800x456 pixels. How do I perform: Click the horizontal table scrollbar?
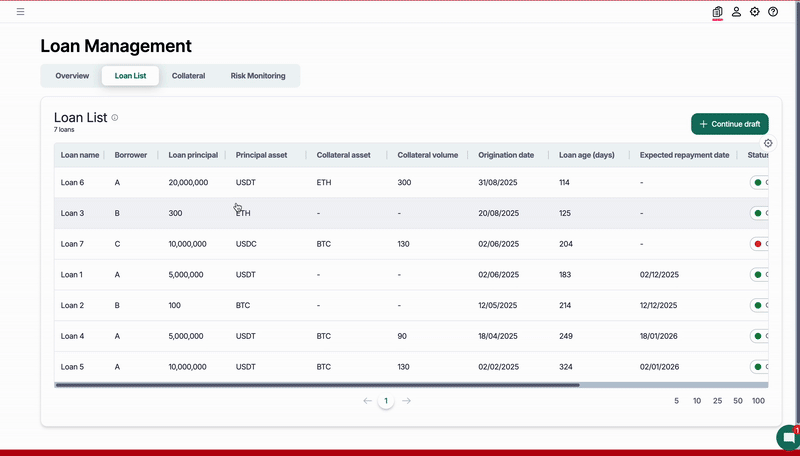pos(317,384)
